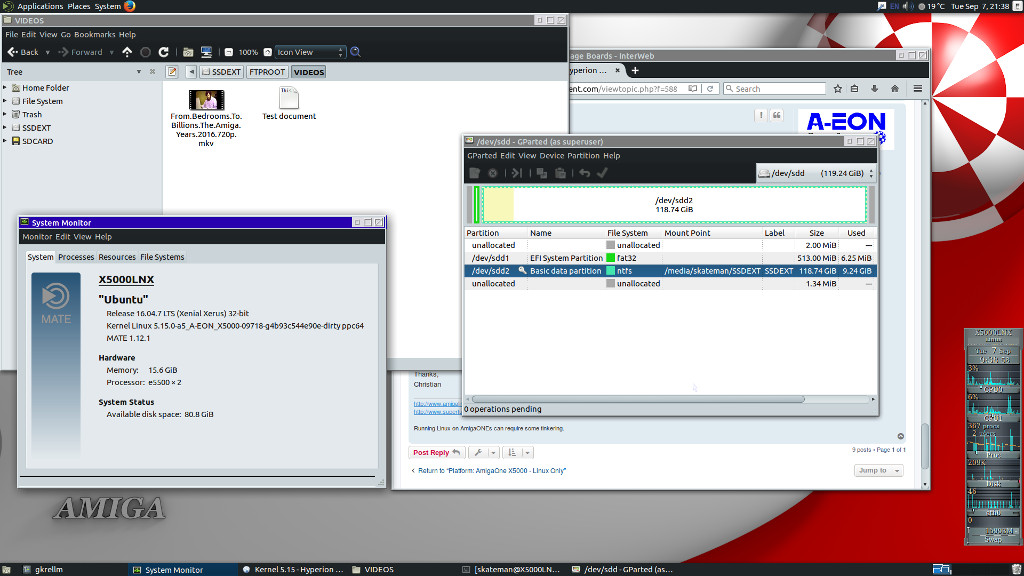Open the home folder from file manager toolbar

188,52
